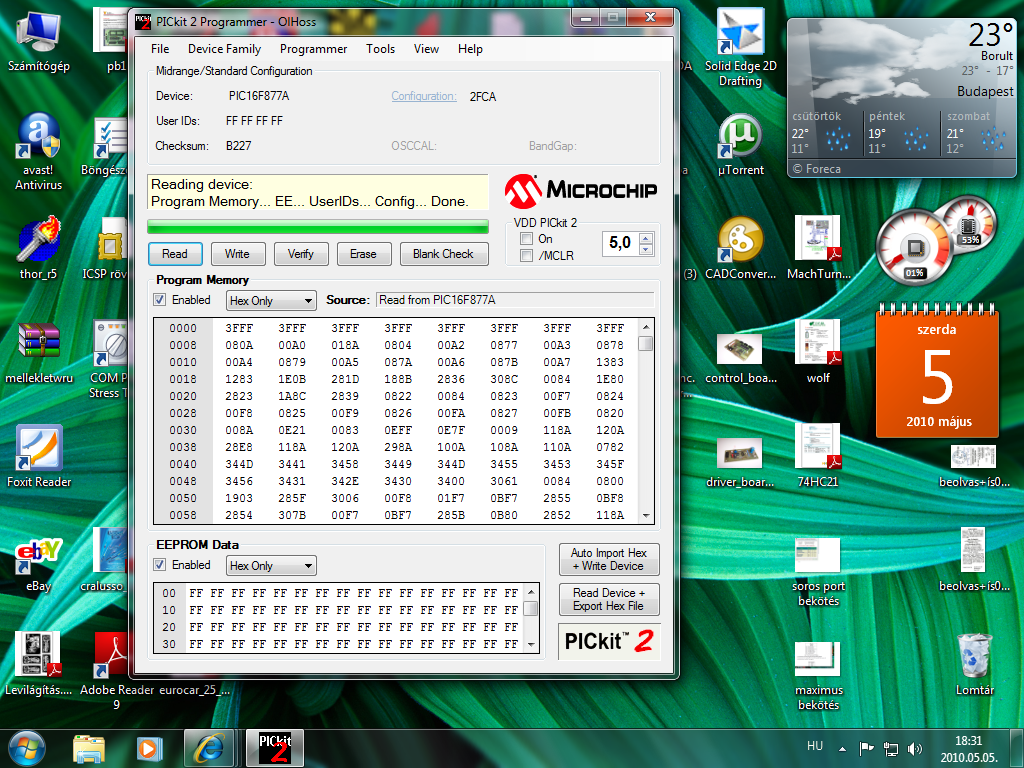Click the Windows Start orb
This screenshot has height=768, width=1024.
[27, 748]
